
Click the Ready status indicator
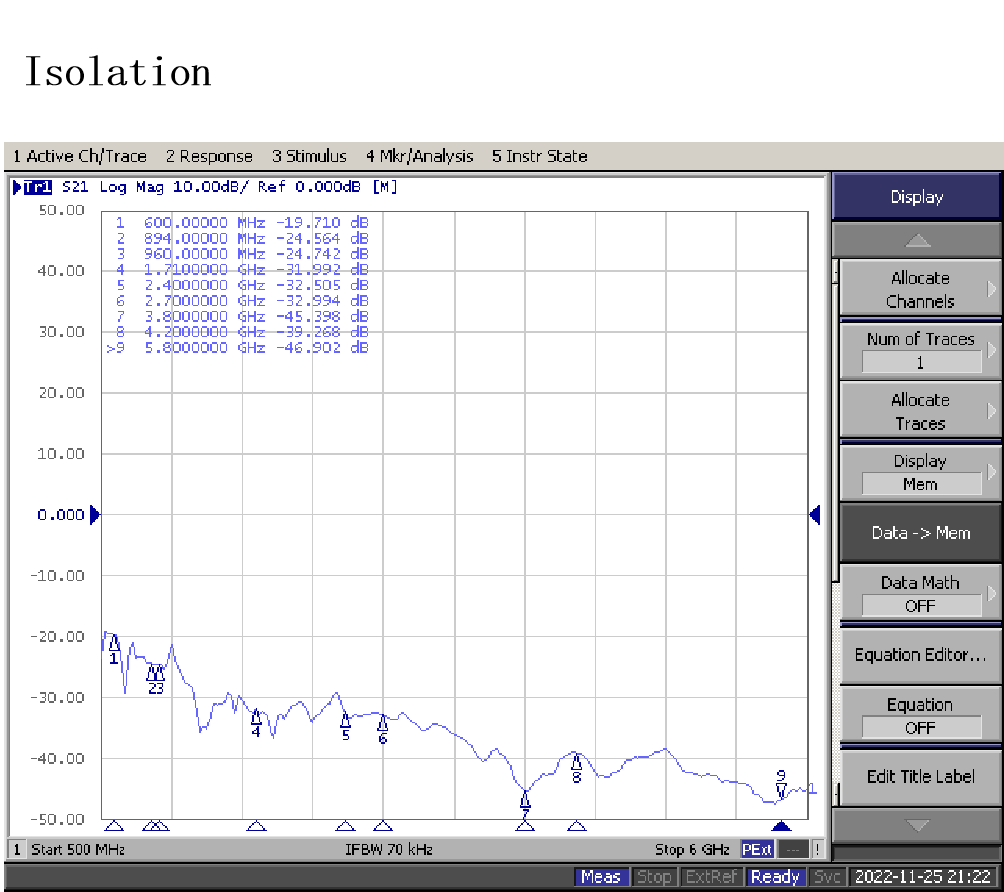(775, 877)
